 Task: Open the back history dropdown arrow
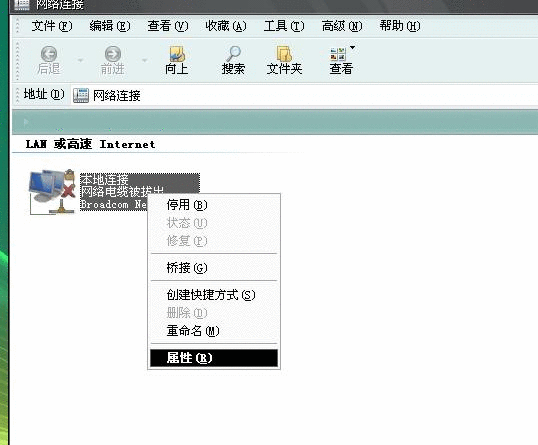(80, 60)
